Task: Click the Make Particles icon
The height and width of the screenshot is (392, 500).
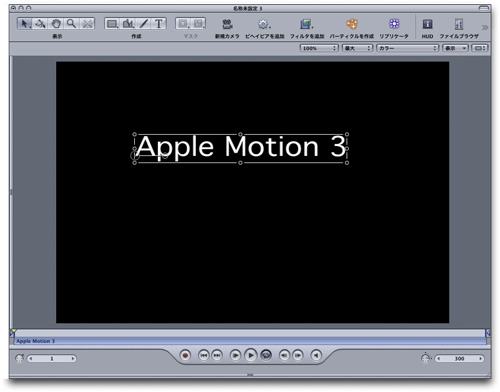Action: click(352, 24)
